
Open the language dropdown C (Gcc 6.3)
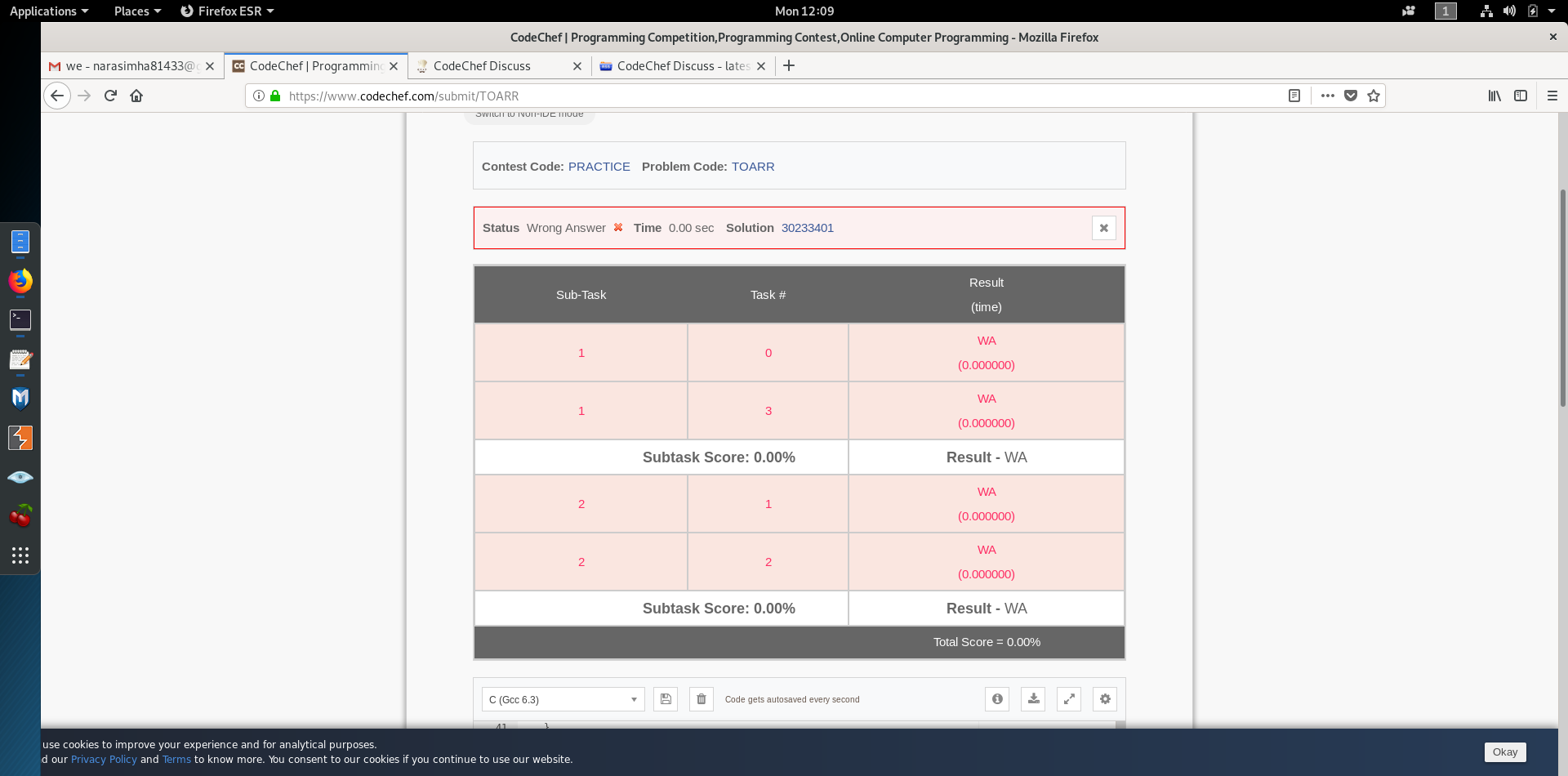[563, 699]
